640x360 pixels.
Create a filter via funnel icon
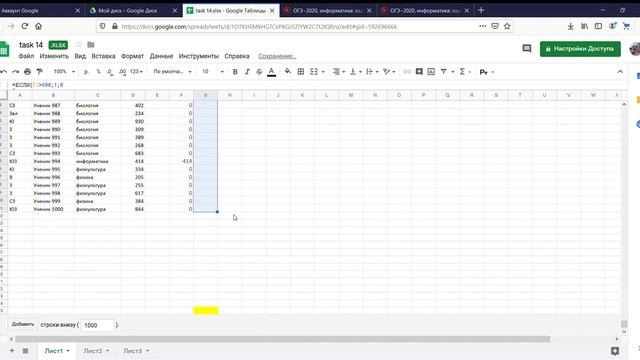[444, 72]
